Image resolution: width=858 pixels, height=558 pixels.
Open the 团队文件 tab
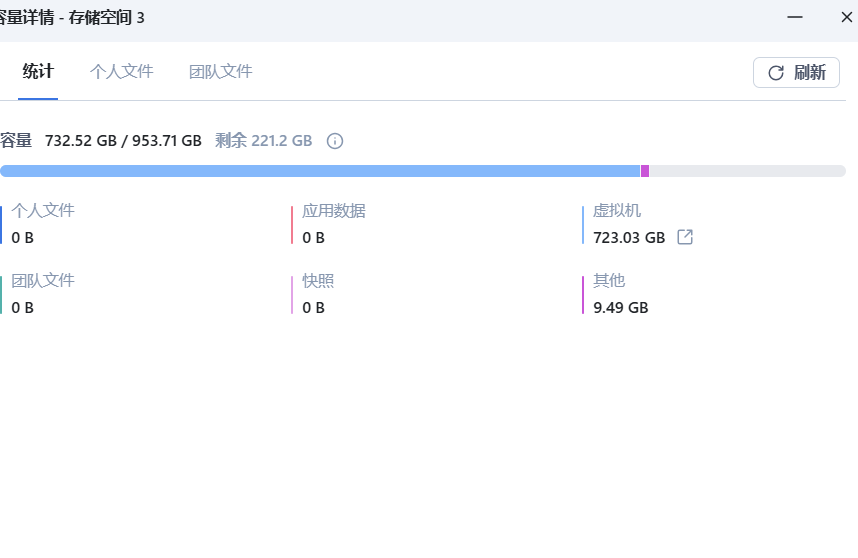(x=220, y=72)
